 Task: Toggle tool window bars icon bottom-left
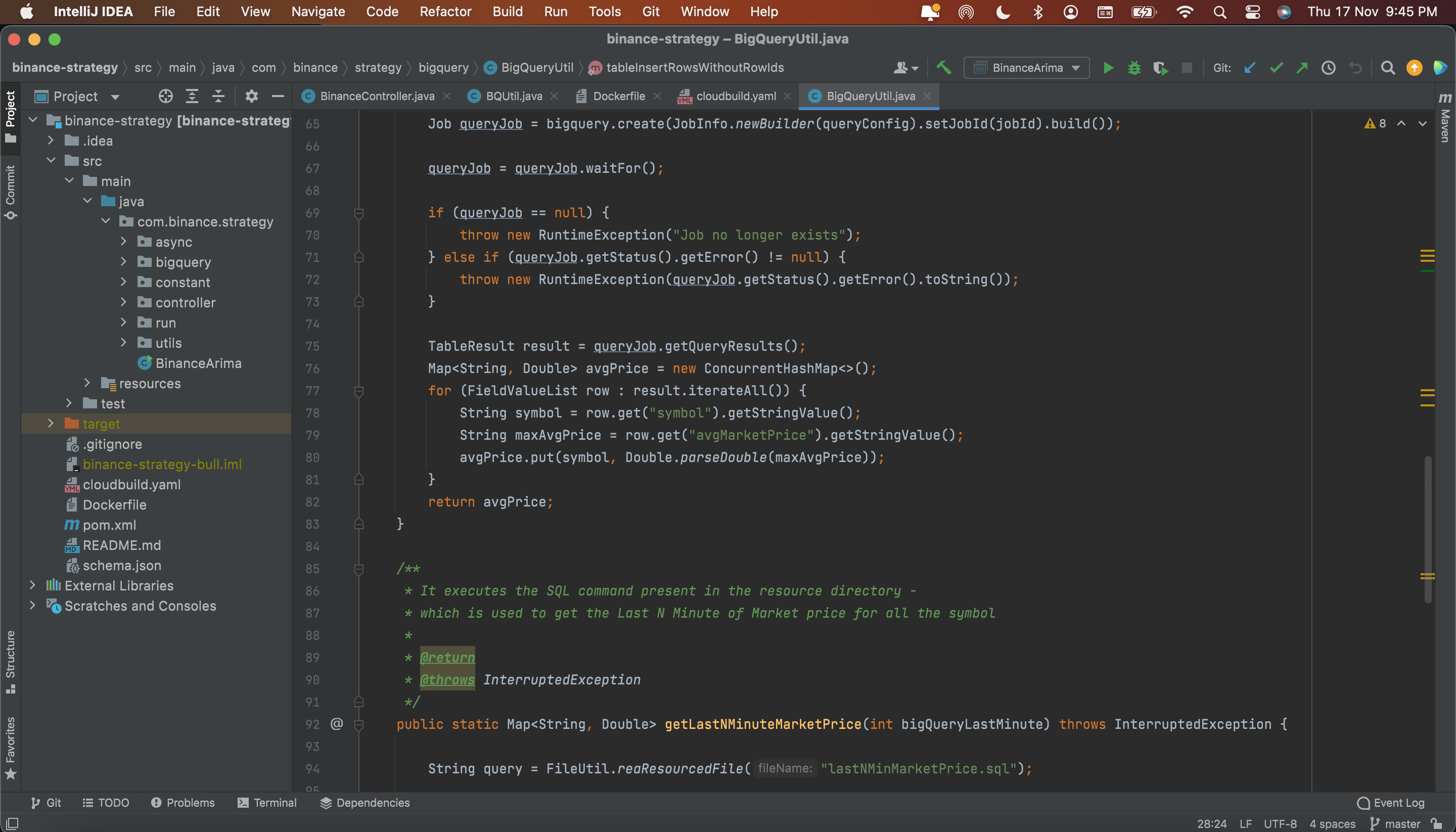[x=12, y=823]
